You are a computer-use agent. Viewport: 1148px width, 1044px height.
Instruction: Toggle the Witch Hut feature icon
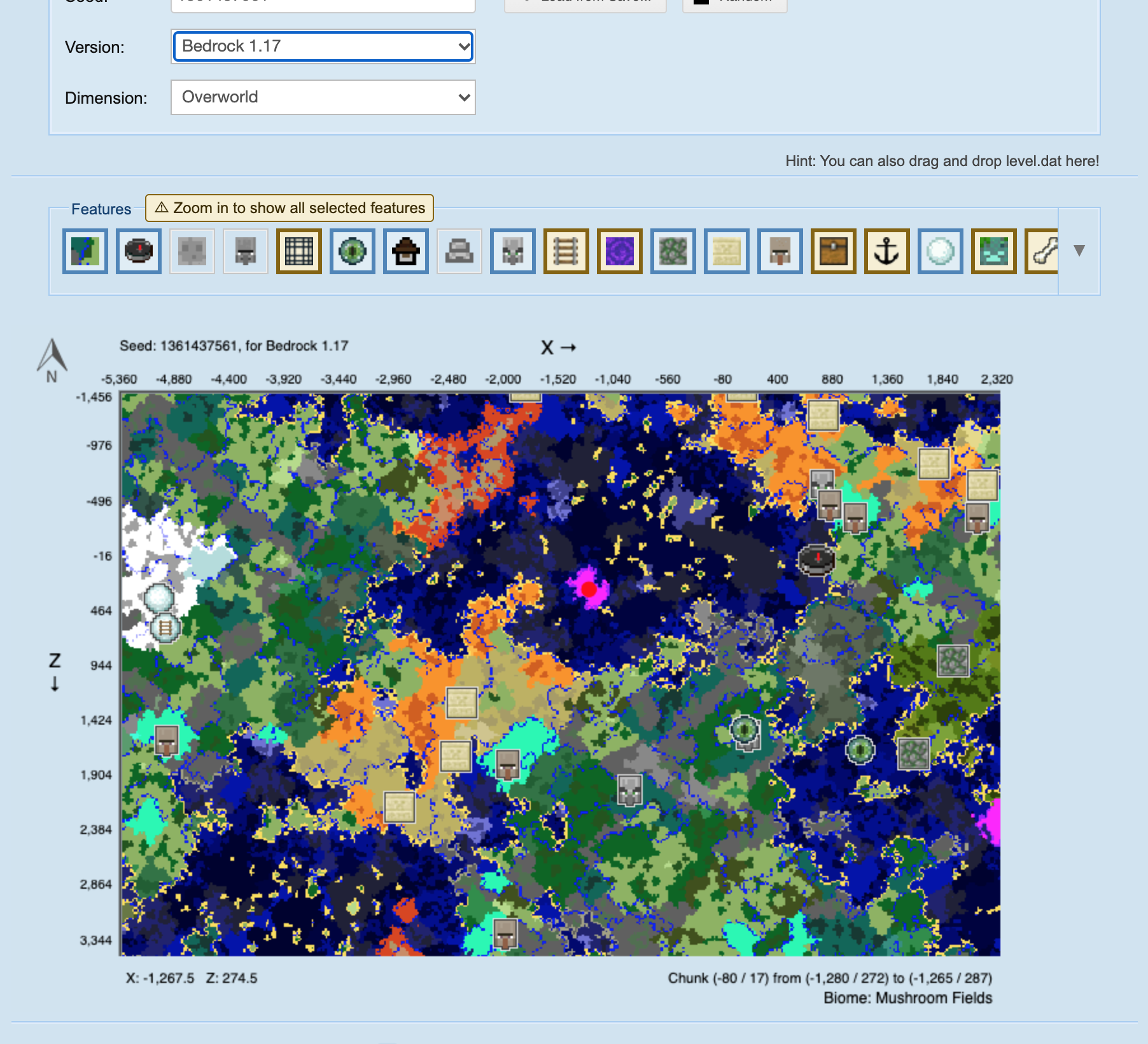point(406,251)
